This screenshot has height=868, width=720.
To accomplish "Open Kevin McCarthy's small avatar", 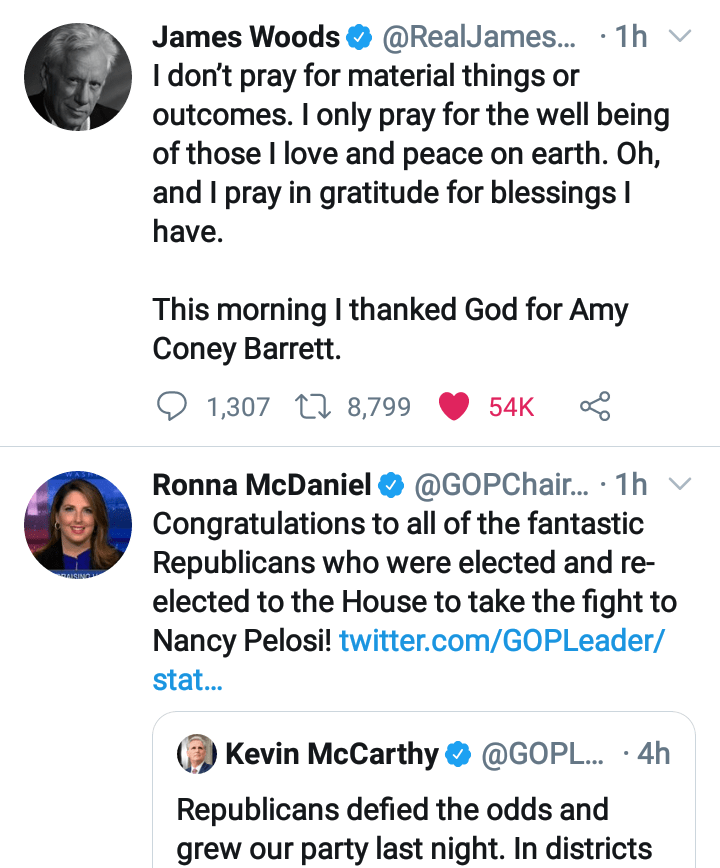I will click(x=197, y=753).
